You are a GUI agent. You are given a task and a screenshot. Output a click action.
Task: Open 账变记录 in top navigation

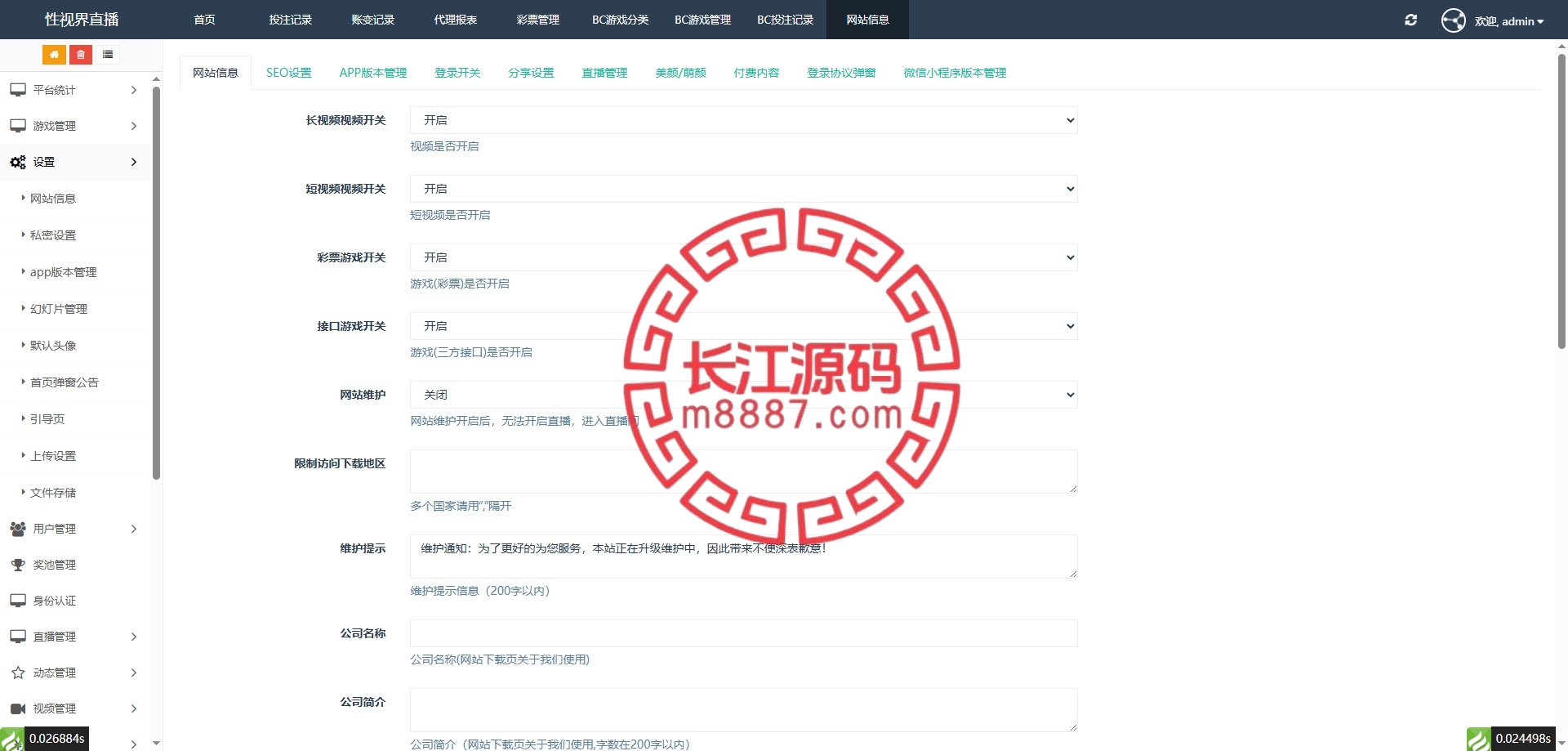(372, 20)
